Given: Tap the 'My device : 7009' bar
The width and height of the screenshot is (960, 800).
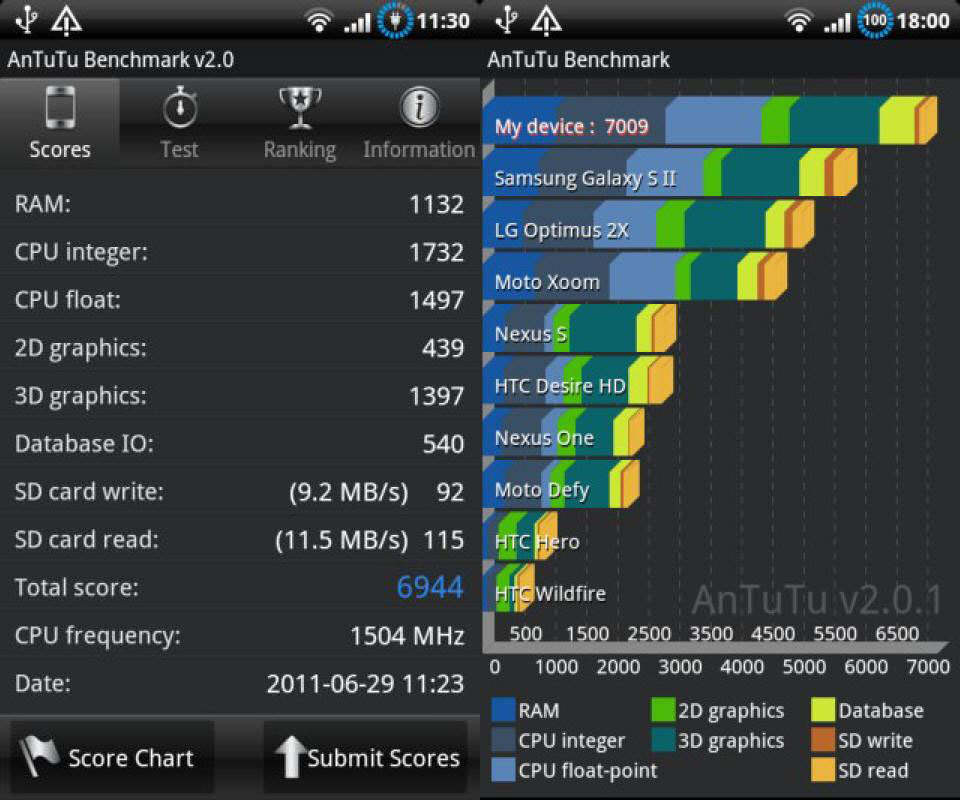Looking at the screenshot, I should pyautogui.click(x=710, y=120).
